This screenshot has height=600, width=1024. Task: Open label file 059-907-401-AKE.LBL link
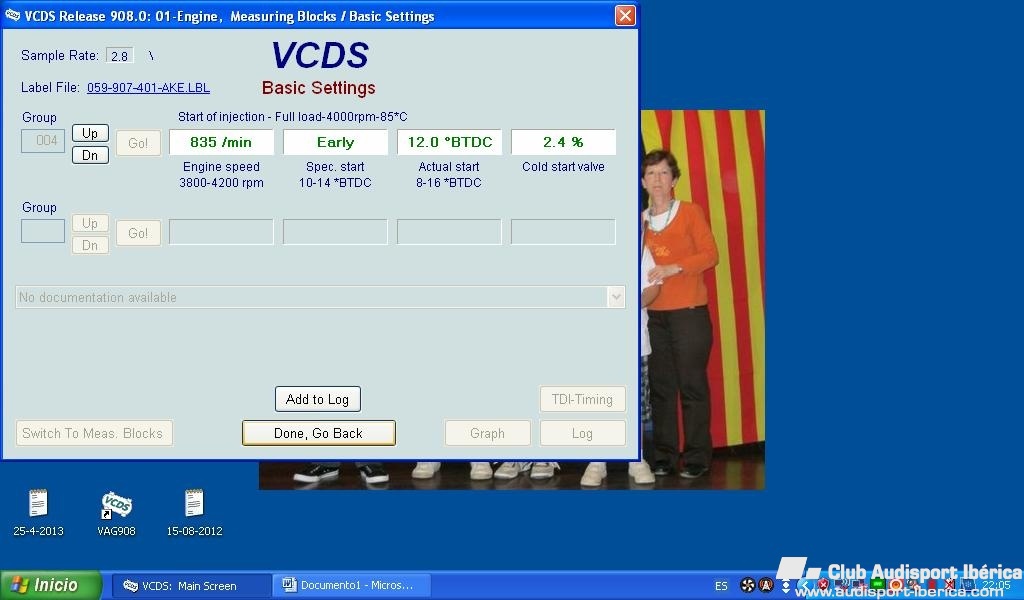click(148, 88)
